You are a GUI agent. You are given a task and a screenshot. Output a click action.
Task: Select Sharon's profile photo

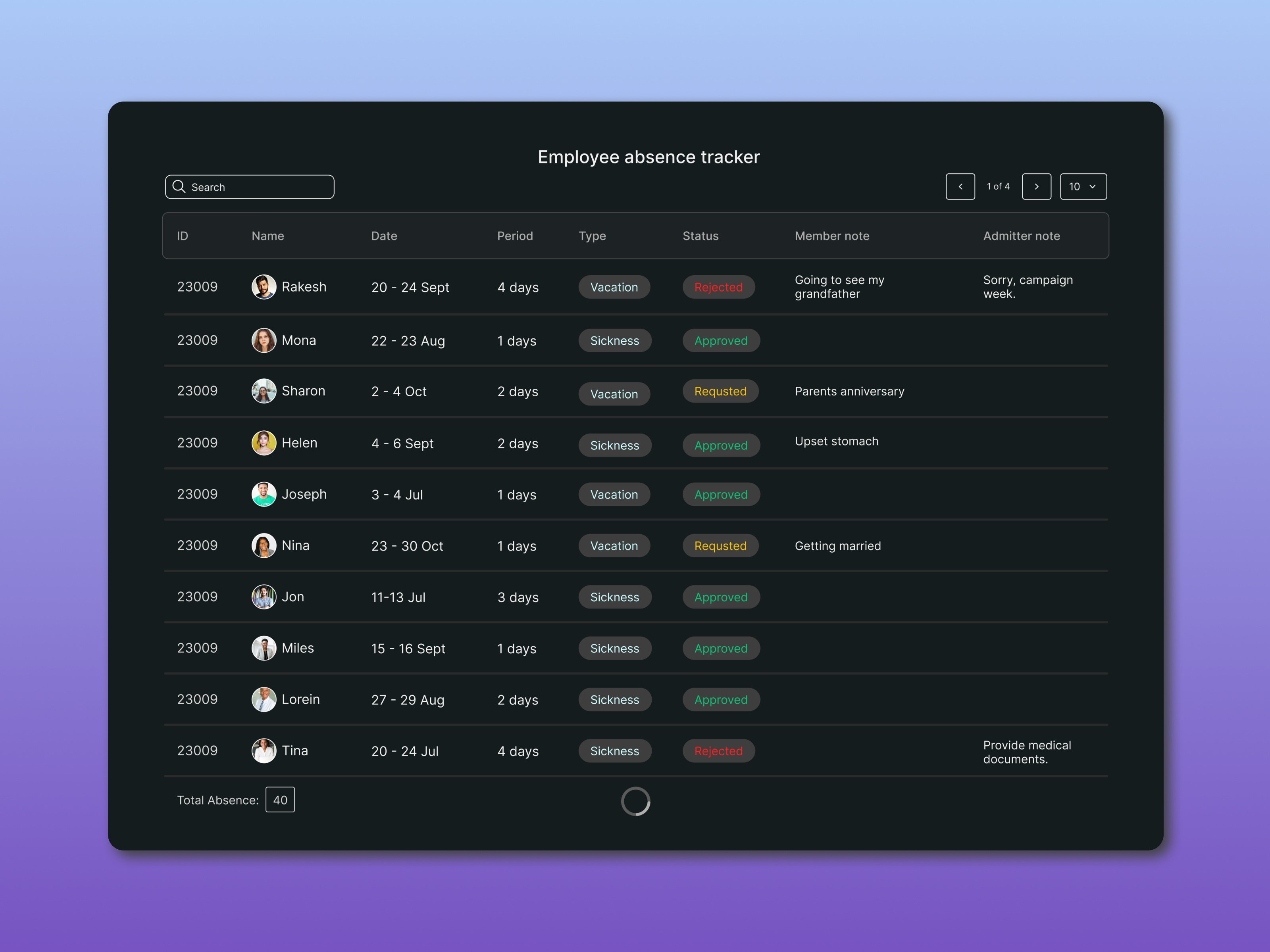(x=264, y=391)
